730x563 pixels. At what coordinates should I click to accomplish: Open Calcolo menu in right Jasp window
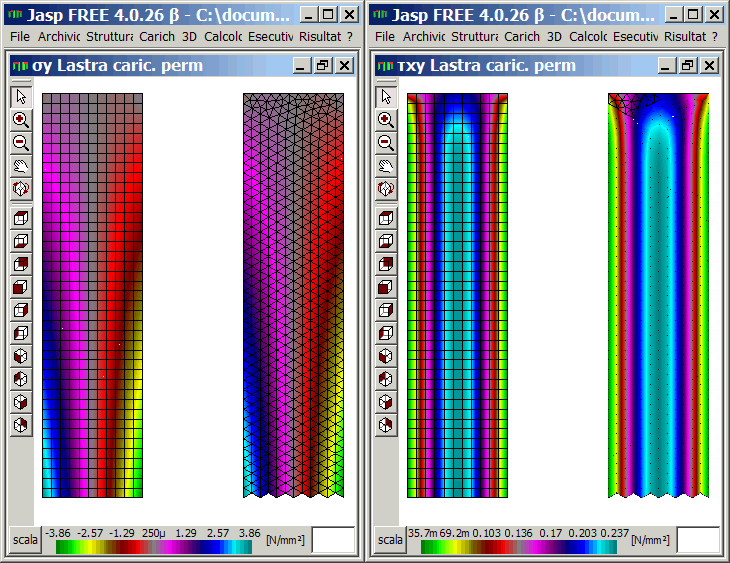pyautogui.click(x=588, y=36)
